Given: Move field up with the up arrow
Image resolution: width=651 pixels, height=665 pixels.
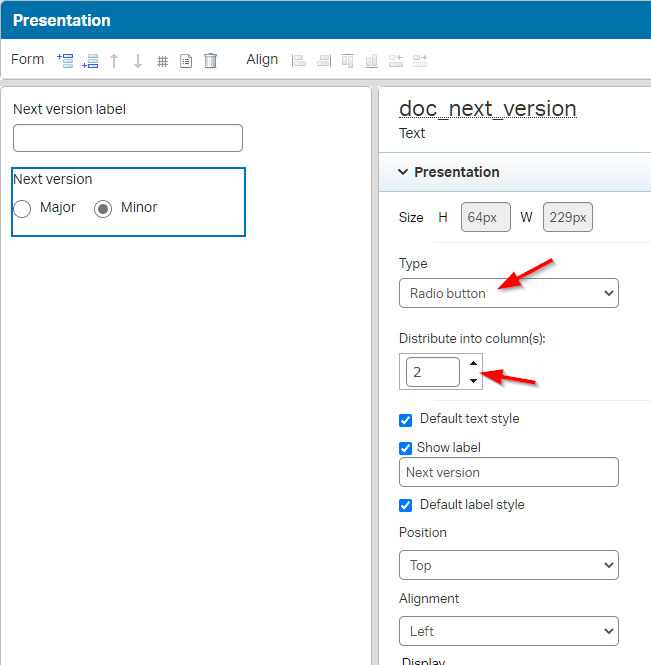Looking at the screenshot, I should (114, 60).
